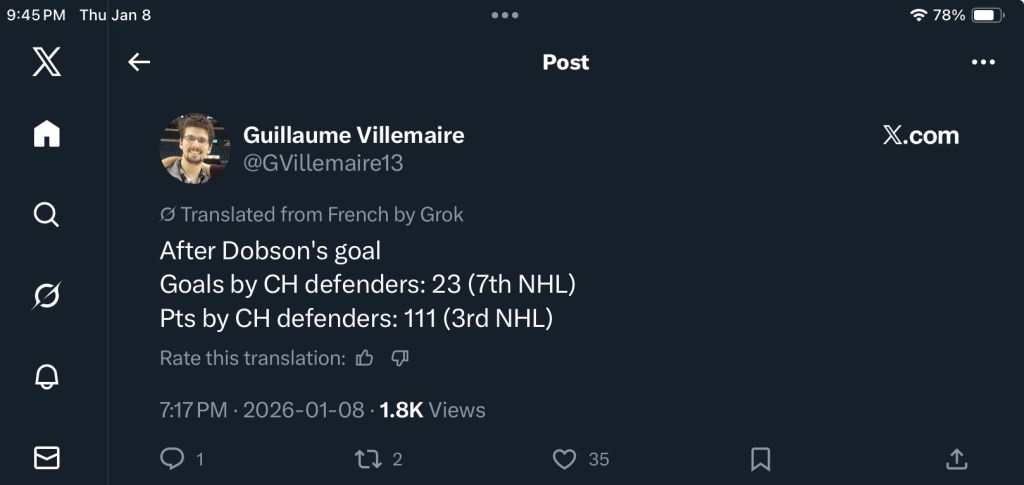
Task: Open the Notifications bell
Action: click(x=46, y=376)
